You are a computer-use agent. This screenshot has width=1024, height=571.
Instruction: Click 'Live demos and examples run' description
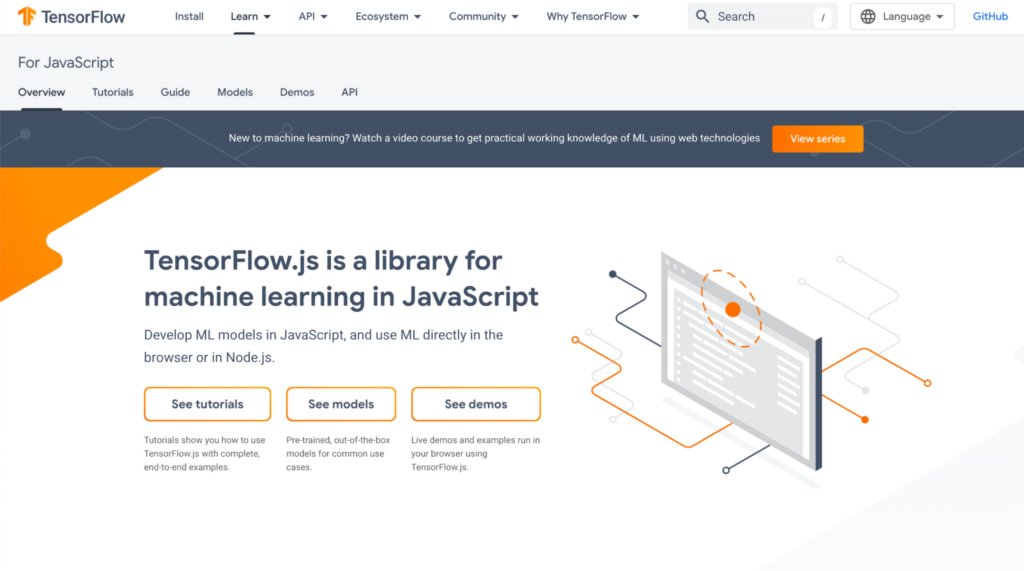point(475,453)
